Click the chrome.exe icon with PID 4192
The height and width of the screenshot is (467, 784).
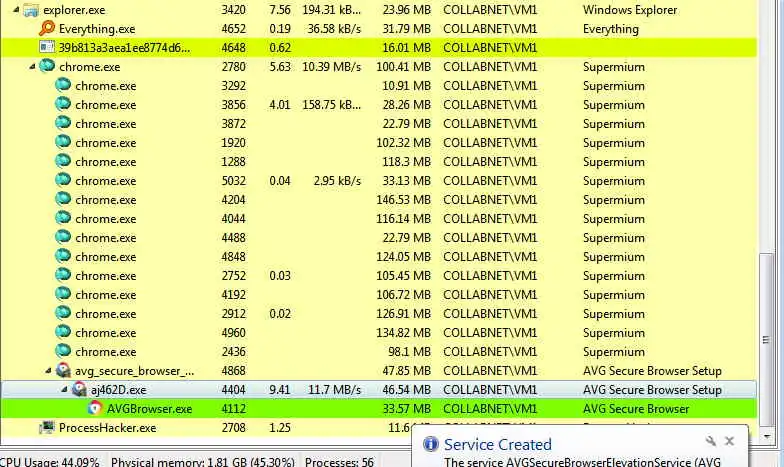pos(63,294)
